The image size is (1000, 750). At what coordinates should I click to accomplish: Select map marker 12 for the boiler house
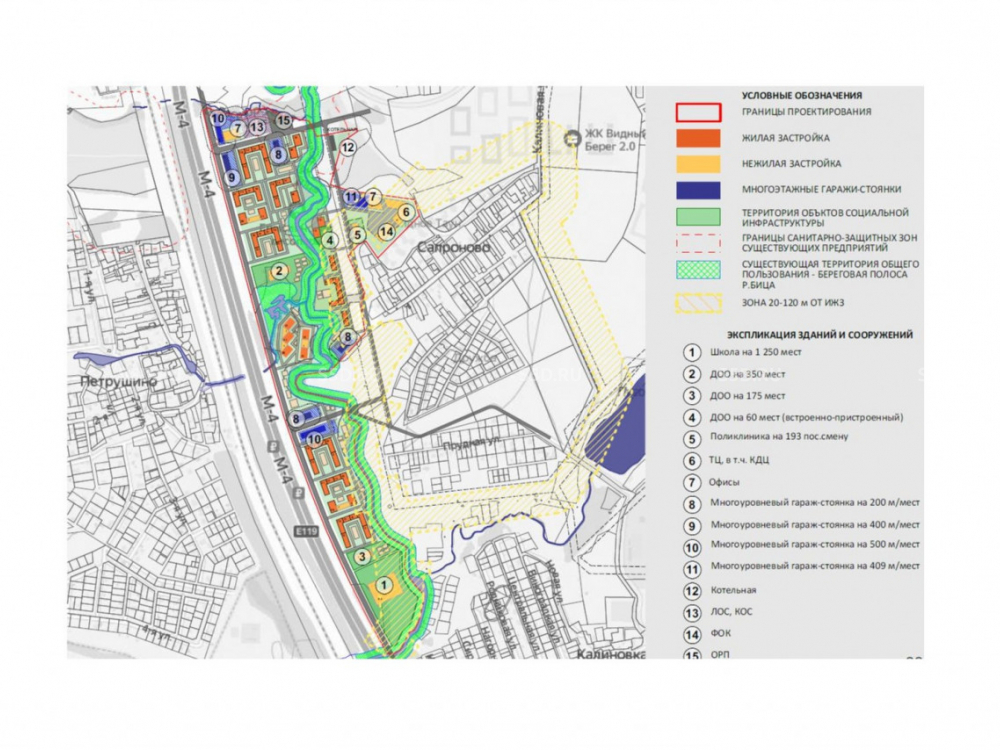(348, 147)
